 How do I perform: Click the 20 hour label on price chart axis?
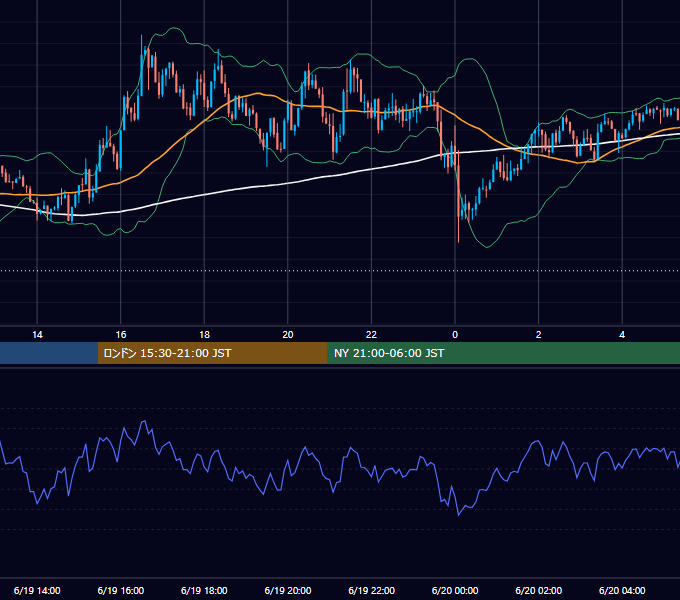(x=288, y=335)
